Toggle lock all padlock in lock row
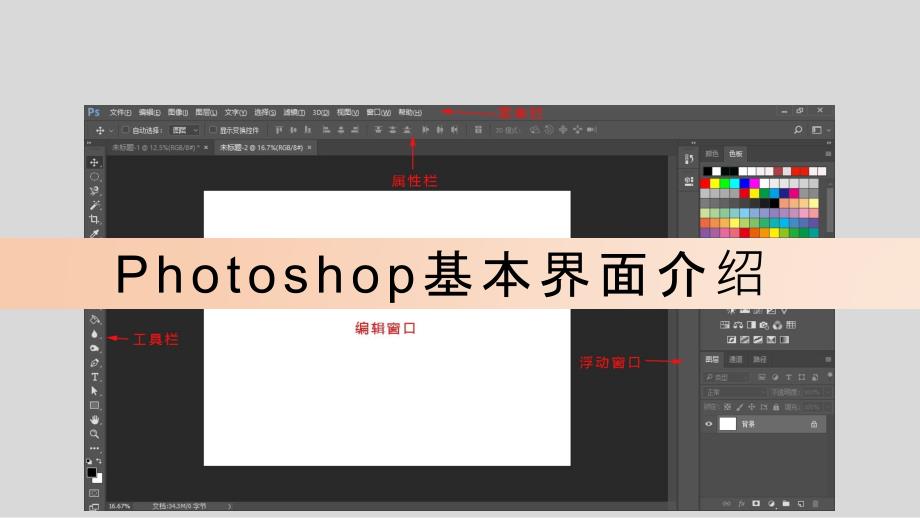920x518 pixels. tap(776, 407)
